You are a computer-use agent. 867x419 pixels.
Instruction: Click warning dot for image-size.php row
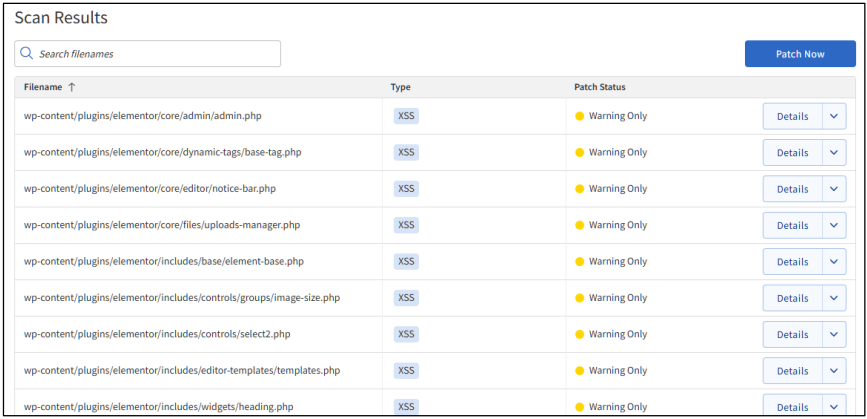[579, 298]
